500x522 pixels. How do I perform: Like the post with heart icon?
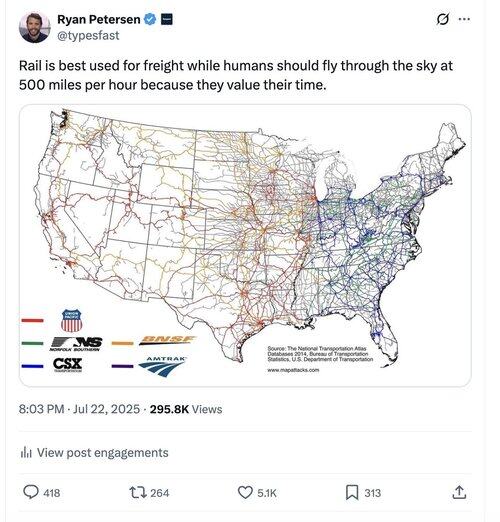pyautogui.click(x=245, y=492)
